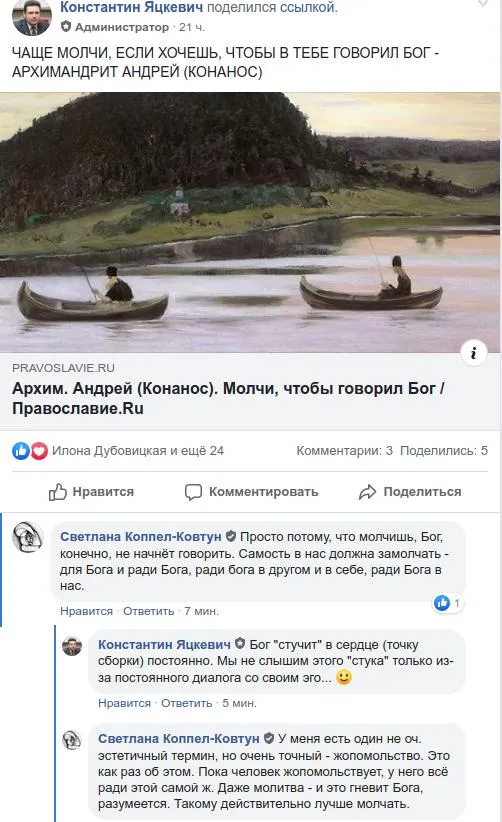Open the Поделились: 5 shares link
This screenshot has height=822, width=502.
point(444,451)
